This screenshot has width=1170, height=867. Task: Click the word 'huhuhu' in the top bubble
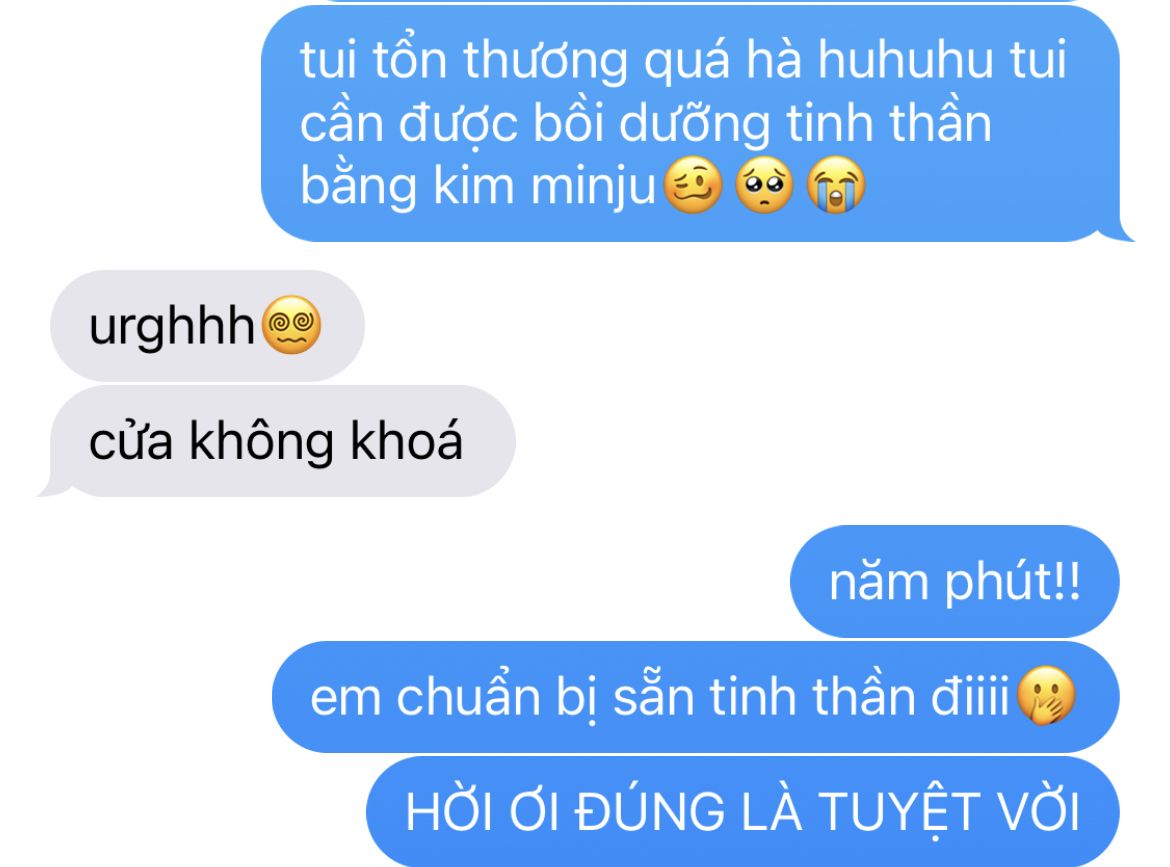click(x=906, y=60)
